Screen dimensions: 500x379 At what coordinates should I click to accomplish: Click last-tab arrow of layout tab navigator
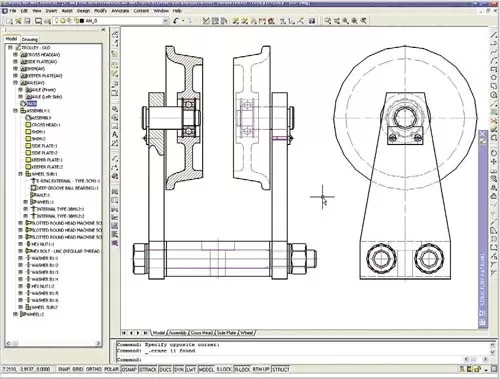click(x=146, y=333)
